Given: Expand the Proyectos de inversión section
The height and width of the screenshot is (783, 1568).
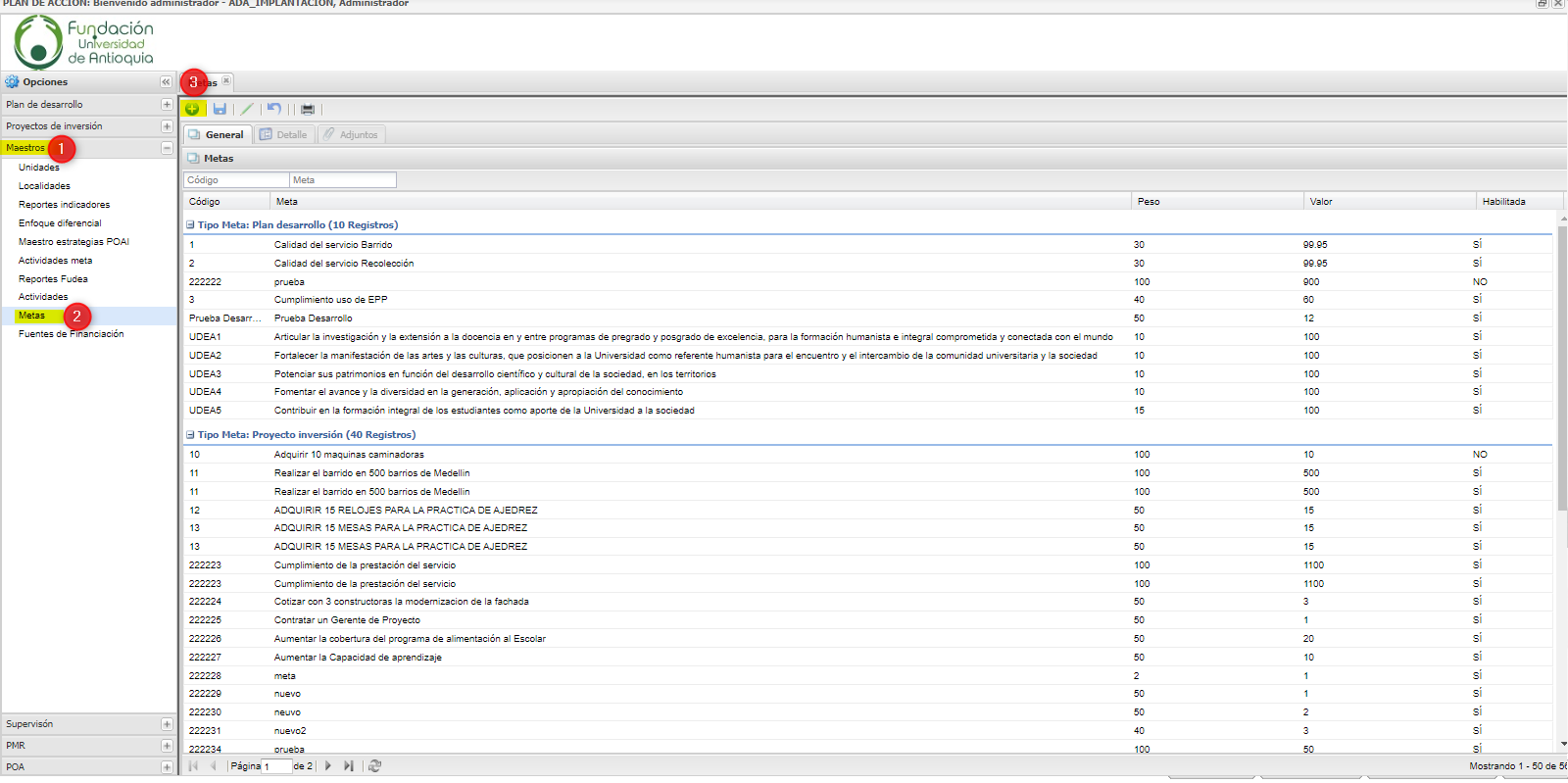Looking at the screenshot, I should click(167, 126).
